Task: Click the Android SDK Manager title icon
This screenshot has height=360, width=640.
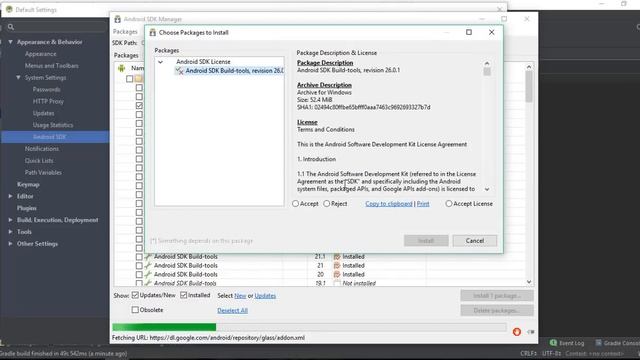Action: [118, 19]
